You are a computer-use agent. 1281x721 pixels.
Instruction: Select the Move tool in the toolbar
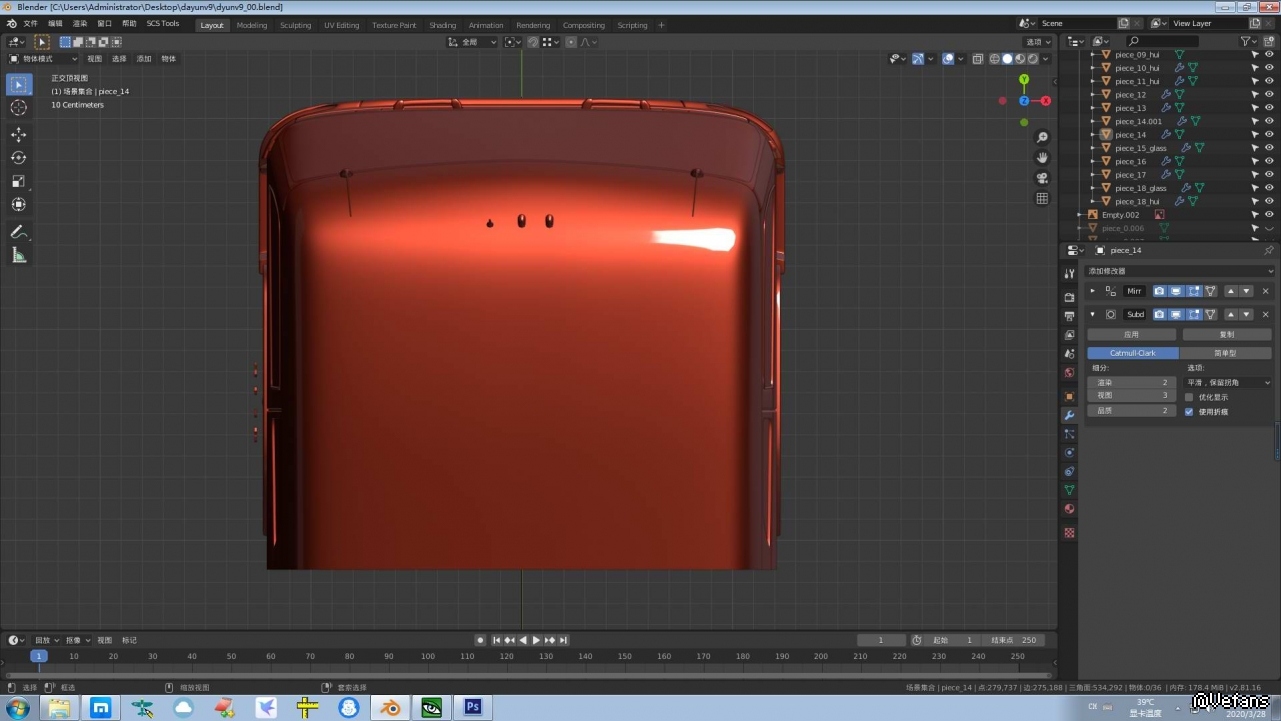pyautogui.click(x=18, y=134)
